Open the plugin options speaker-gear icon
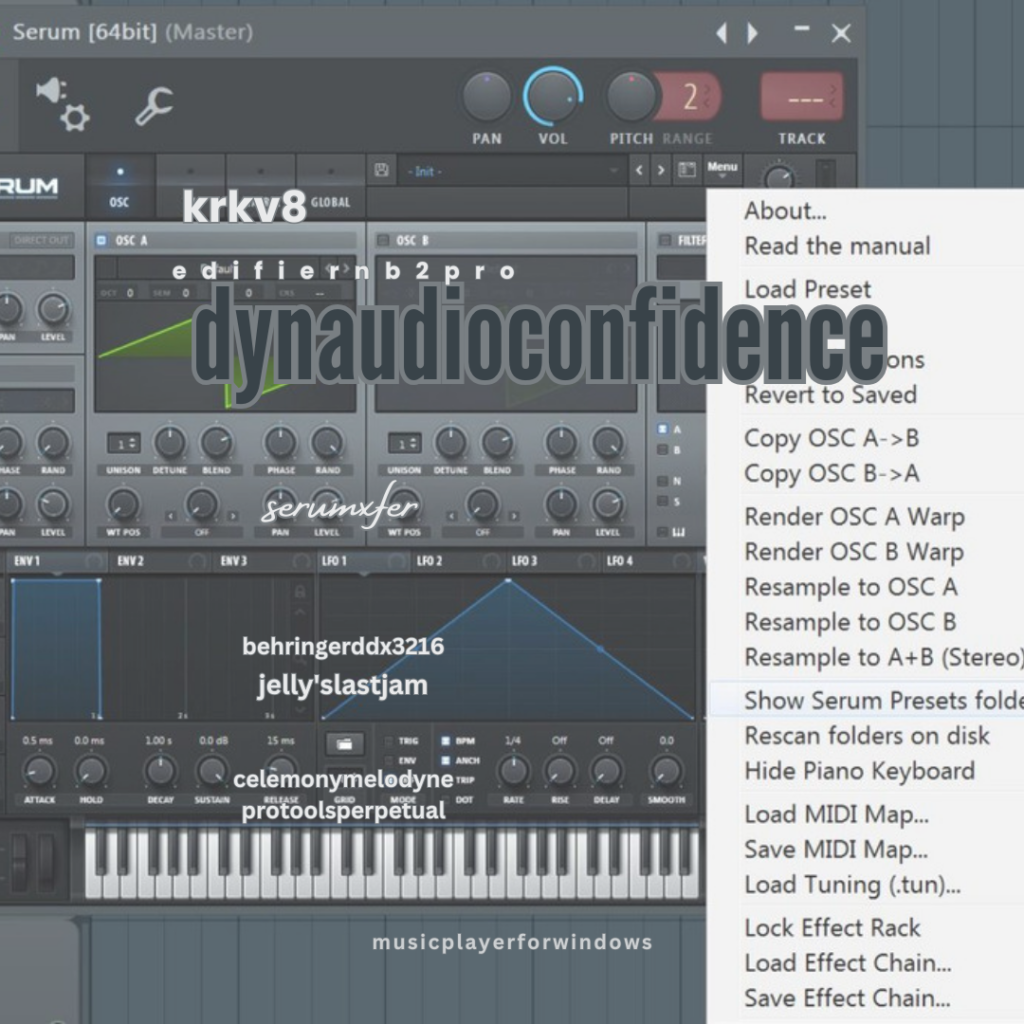 tap(63, 104)
